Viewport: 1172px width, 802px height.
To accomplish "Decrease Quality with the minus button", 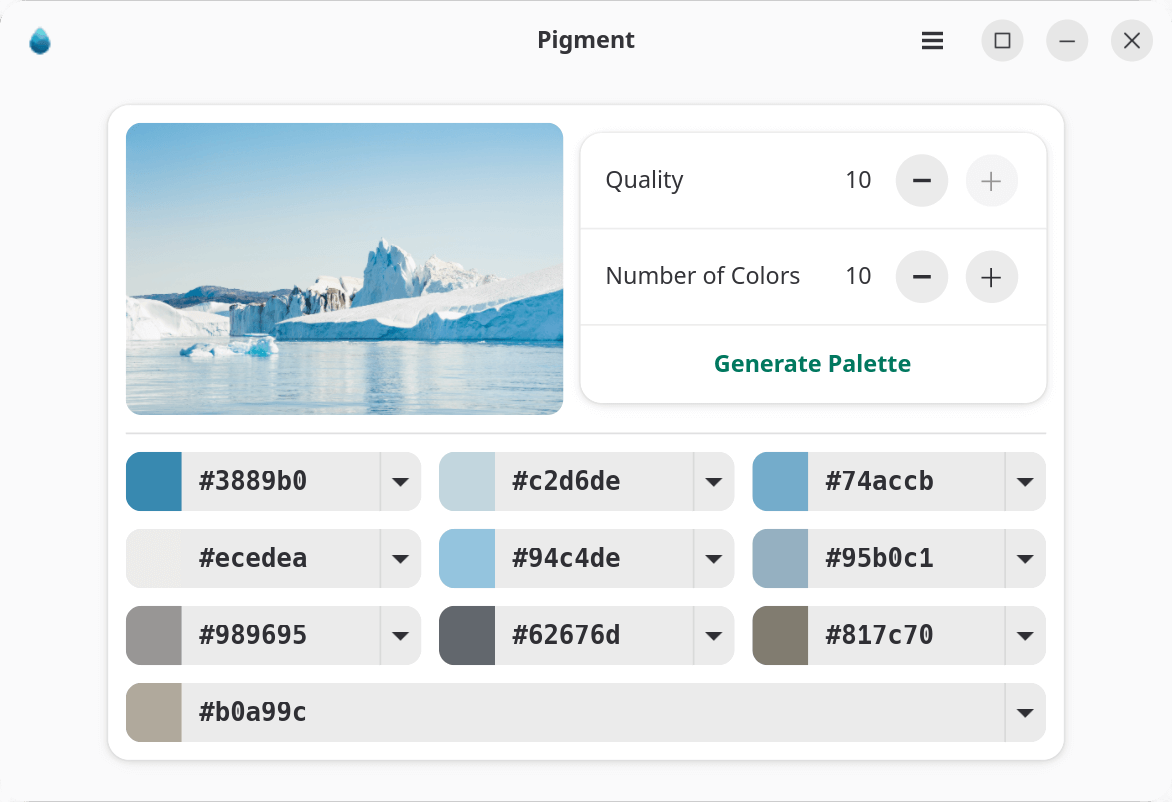I will coord(922,181).
